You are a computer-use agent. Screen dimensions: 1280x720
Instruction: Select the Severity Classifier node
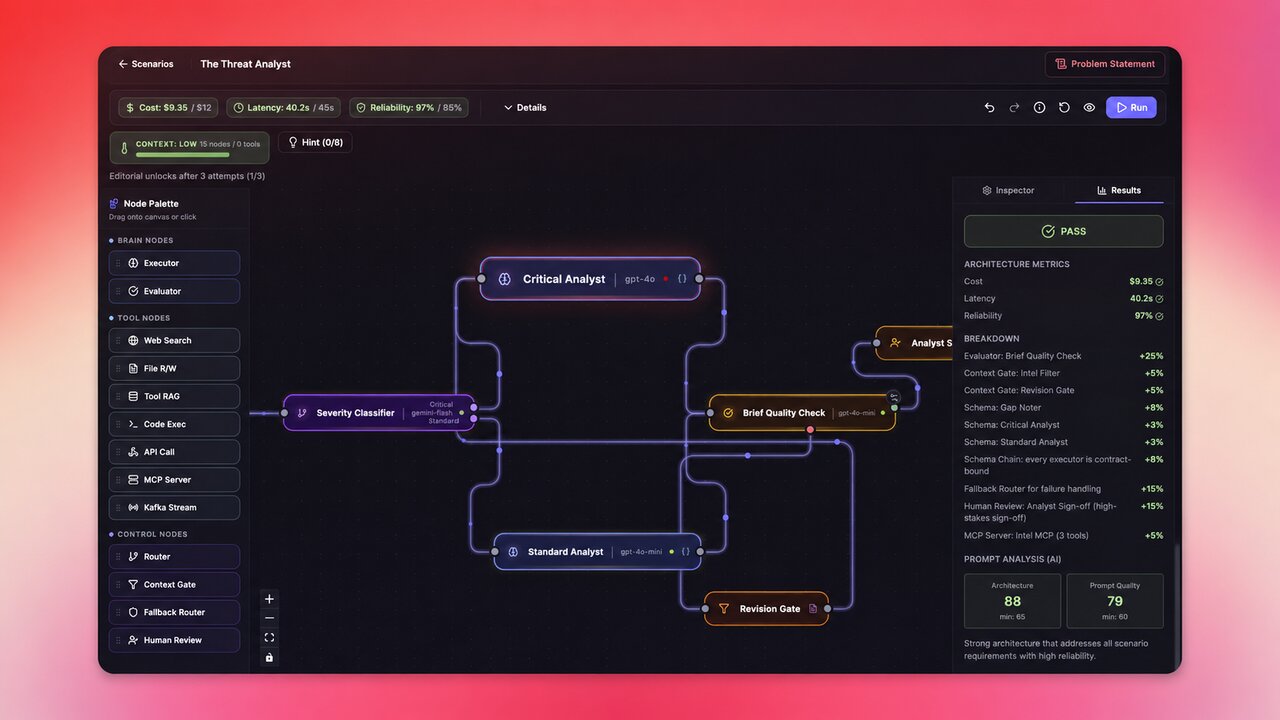pyautogui.click(x=379, y=412)
